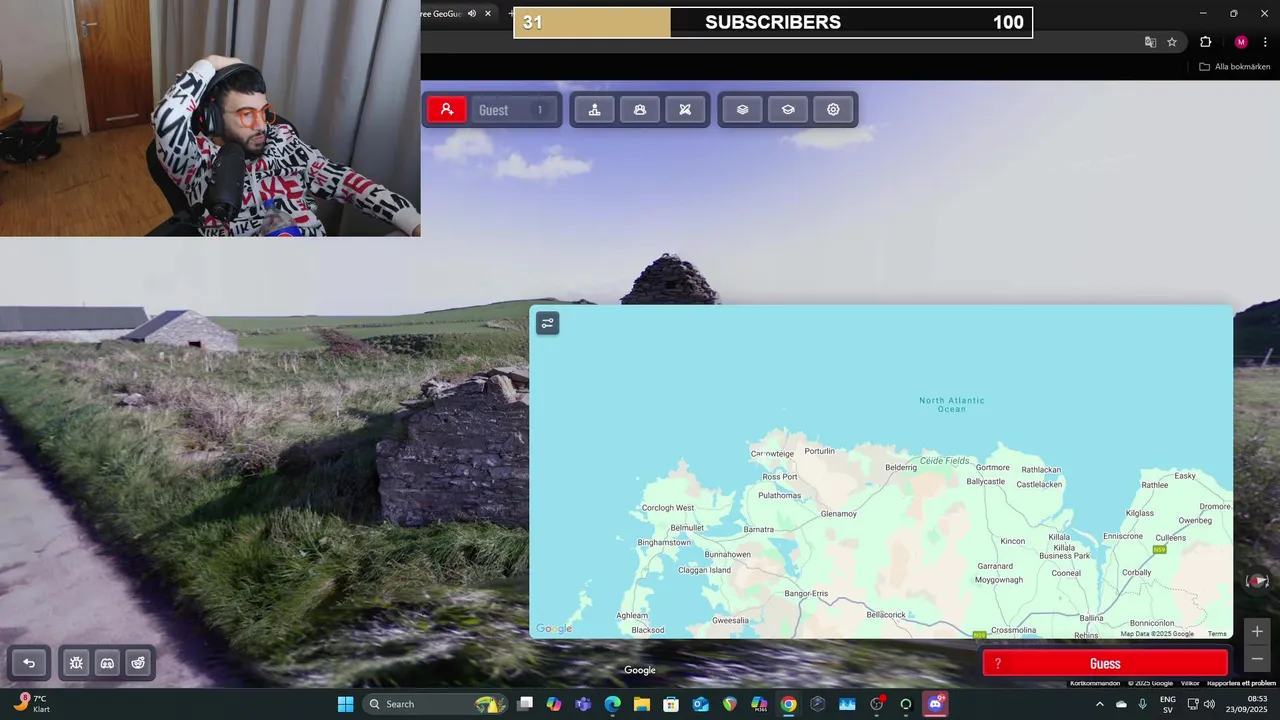Click Rapportera ett problem link
The width and height of the screenshot is (1280, 720).
click(x=1242, y=683)
